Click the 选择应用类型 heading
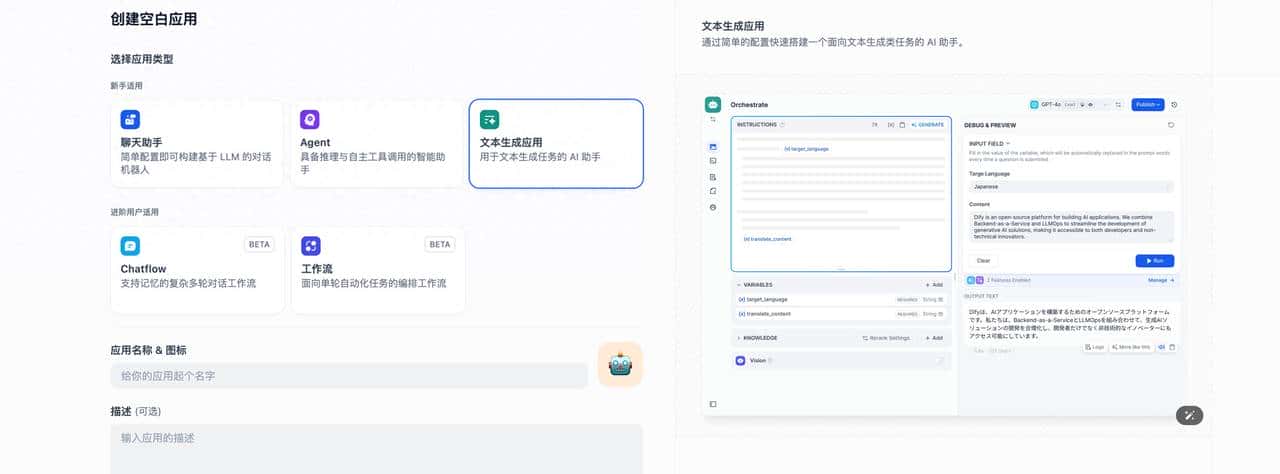The height and width of the screenshot is (474, 1280). click(x=142, y=60)
